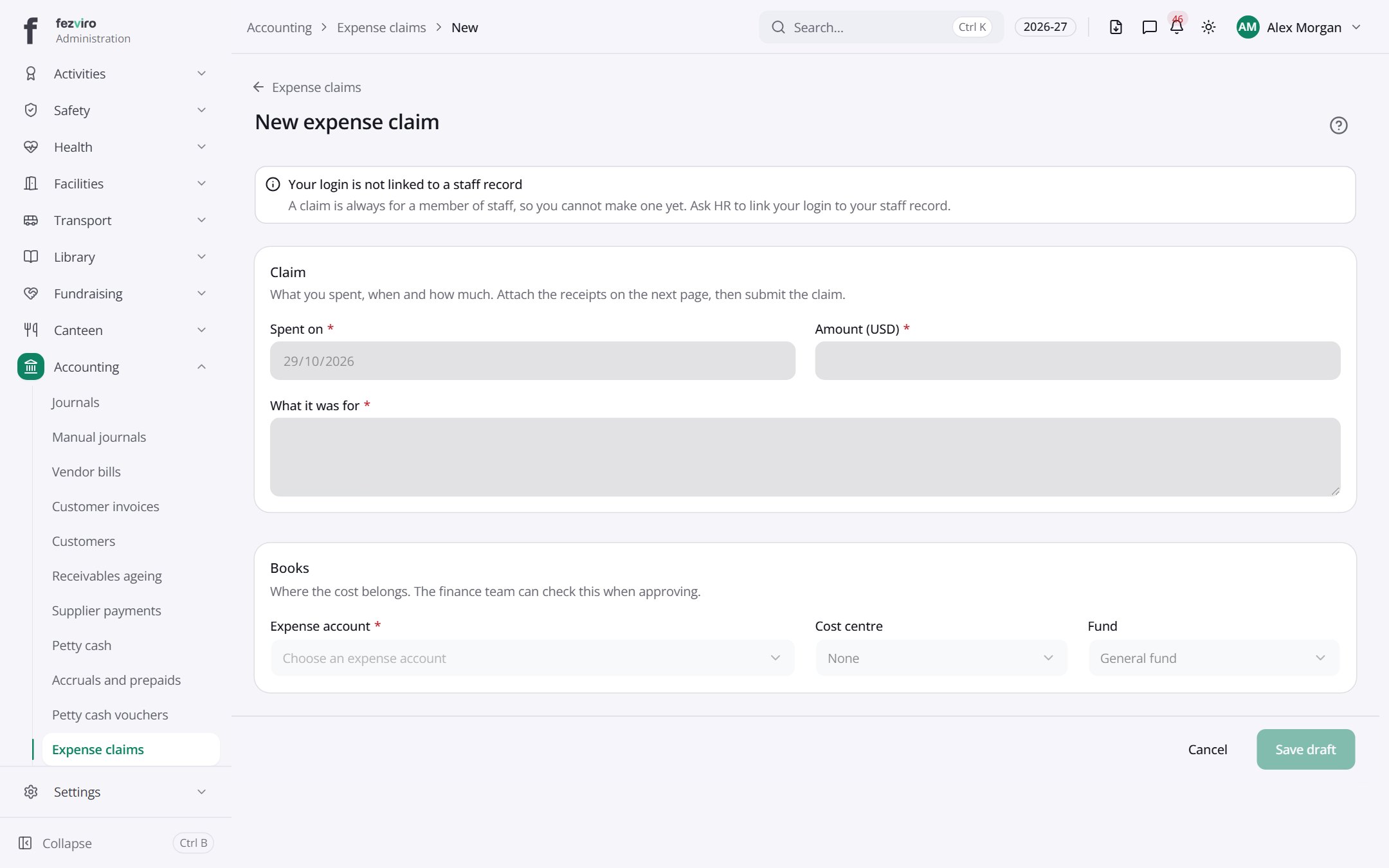Open the Cost centre dropdown
1389x868 pixels.
coord(941,658)
